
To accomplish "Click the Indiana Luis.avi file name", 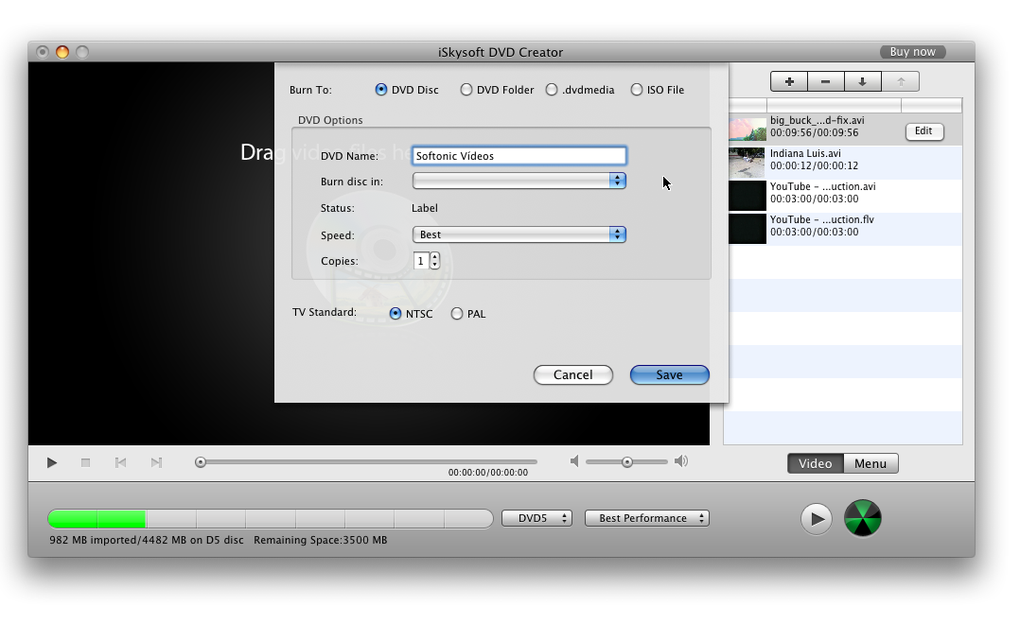I will coord(805,154).
